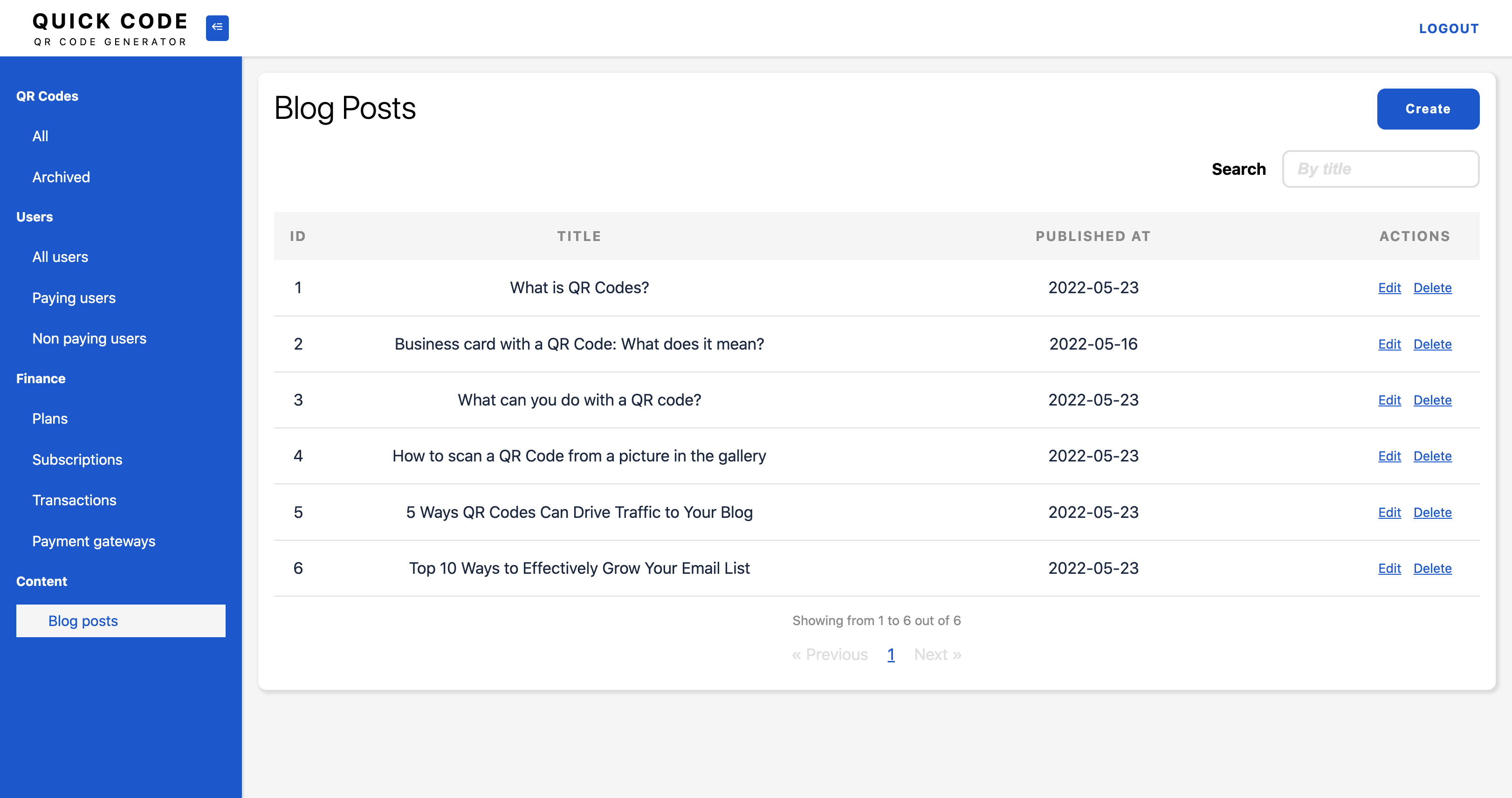Open All QR codes in sidebar
The height and width of the screenshot is (798, 1512).
(x=41, y=136)
